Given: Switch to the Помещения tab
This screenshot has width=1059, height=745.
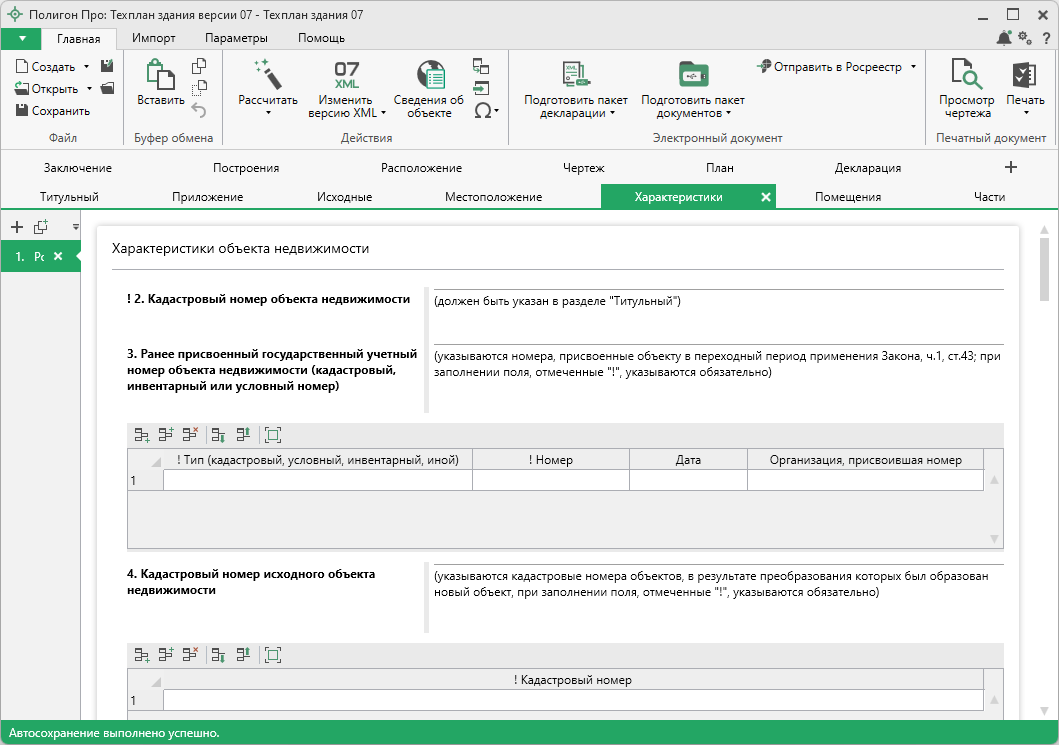Looking at the screenshot, I should click(x=847, y=197).
